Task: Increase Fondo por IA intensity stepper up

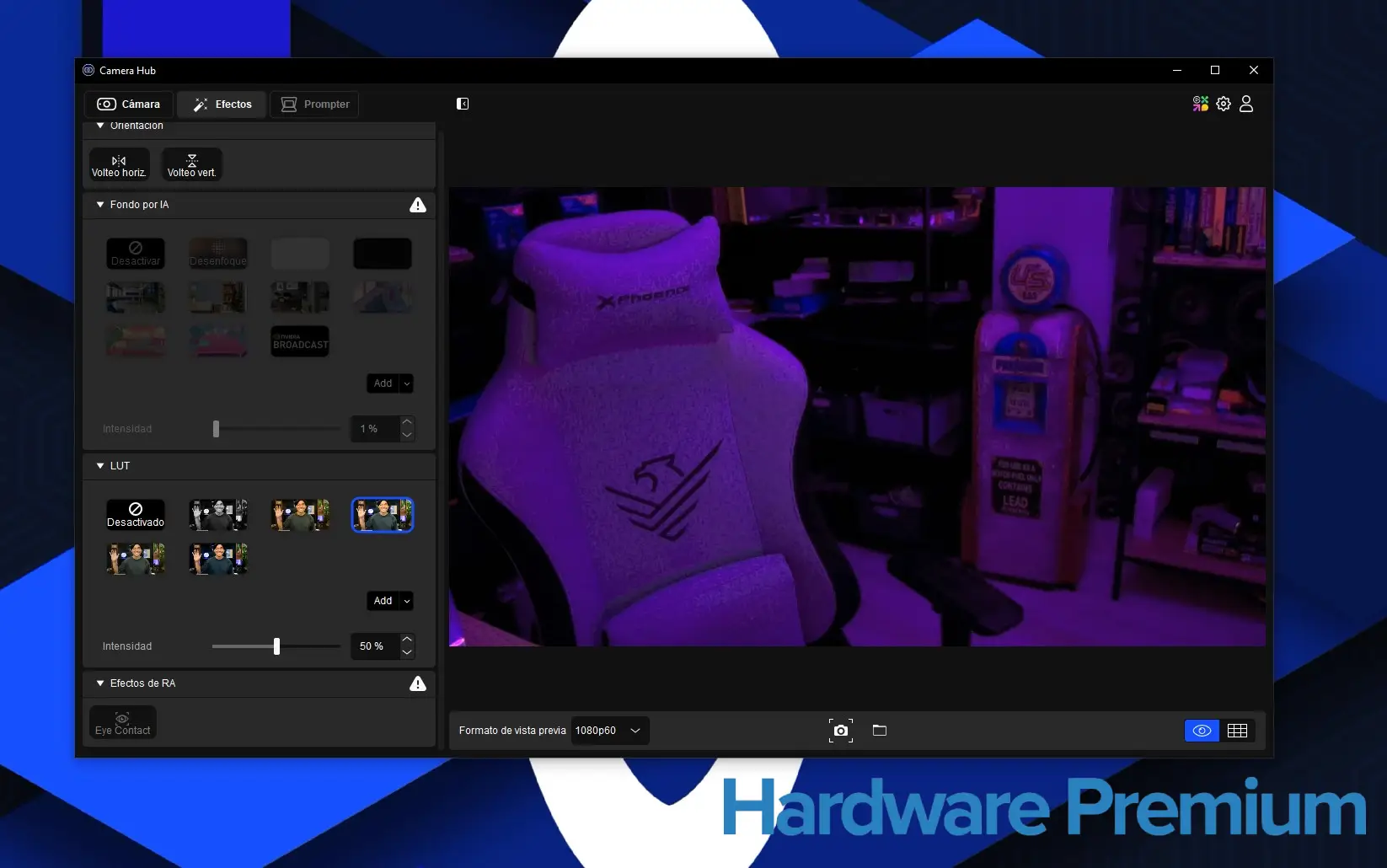Action: tap(407, 422)
